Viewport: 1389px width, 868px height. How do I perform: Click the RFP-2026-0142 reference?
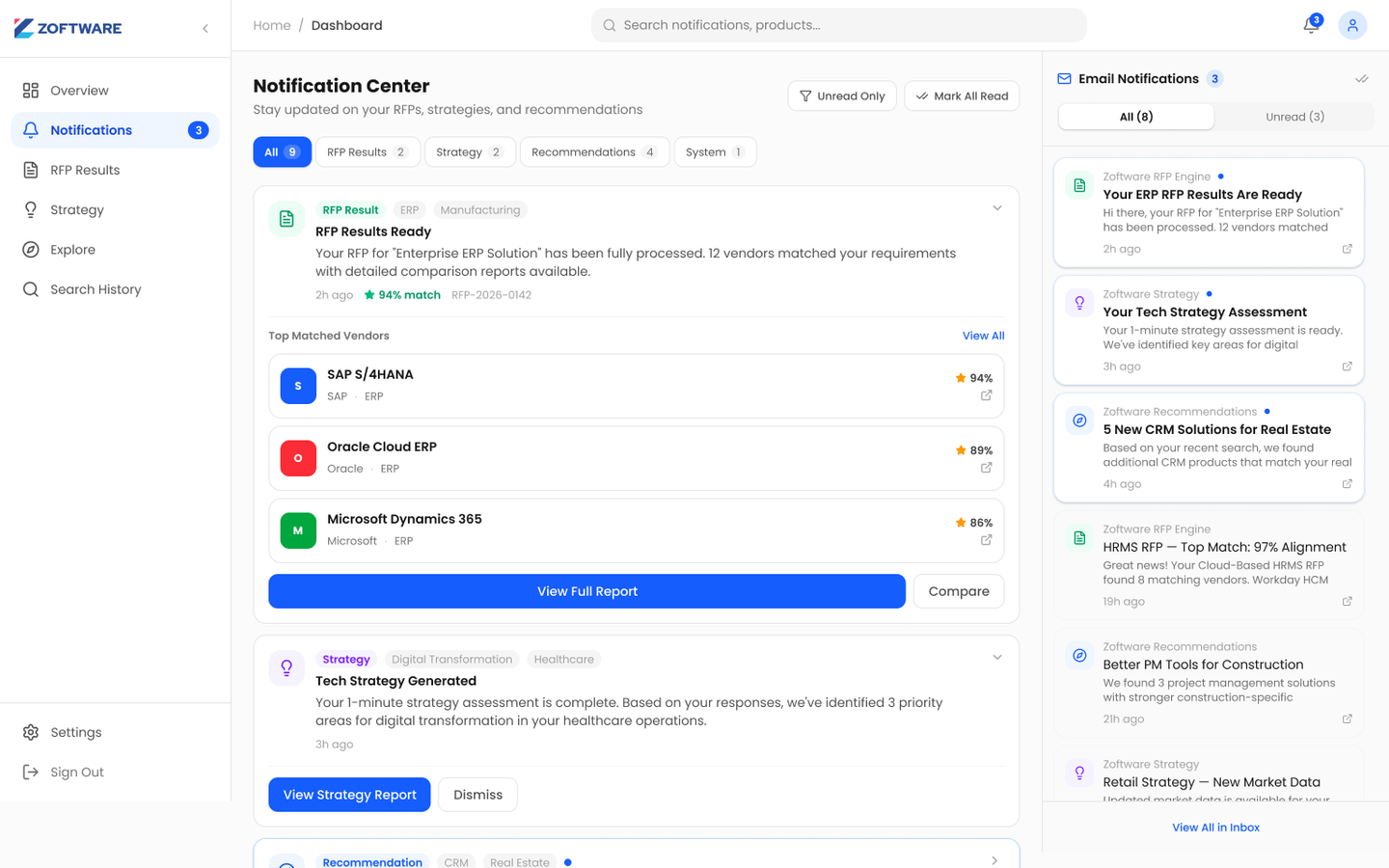coord(491,295)
